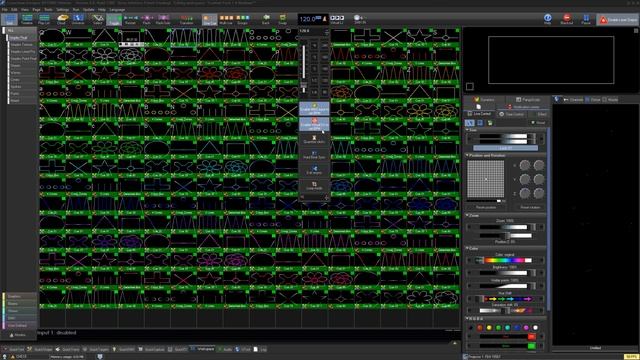
Task: Open the Universe toolbar icon
Action: click(x=78, y=19)
